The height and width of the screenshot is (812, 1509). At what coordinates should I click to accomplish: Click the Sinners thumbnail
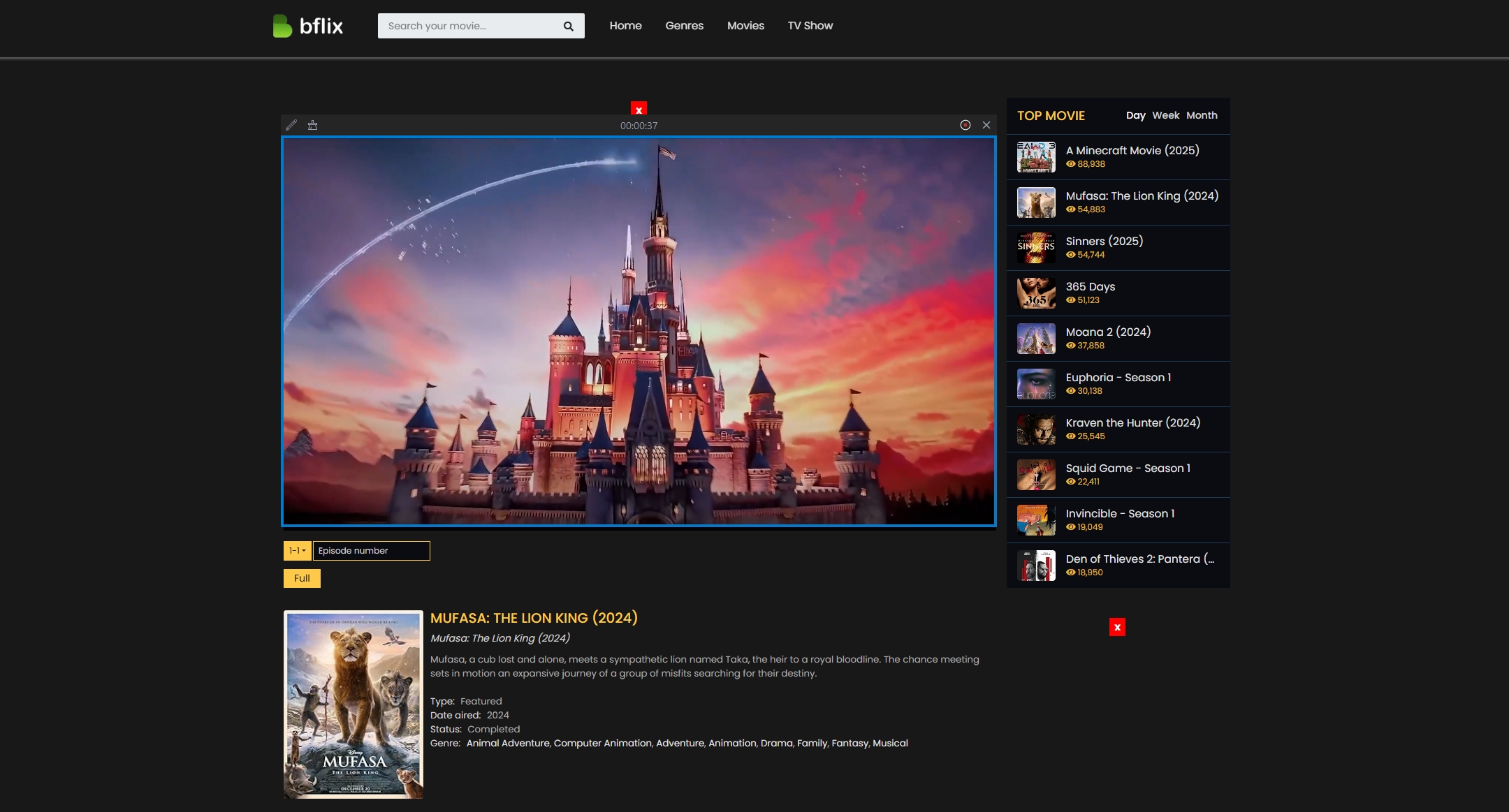tap(1036, 248)
